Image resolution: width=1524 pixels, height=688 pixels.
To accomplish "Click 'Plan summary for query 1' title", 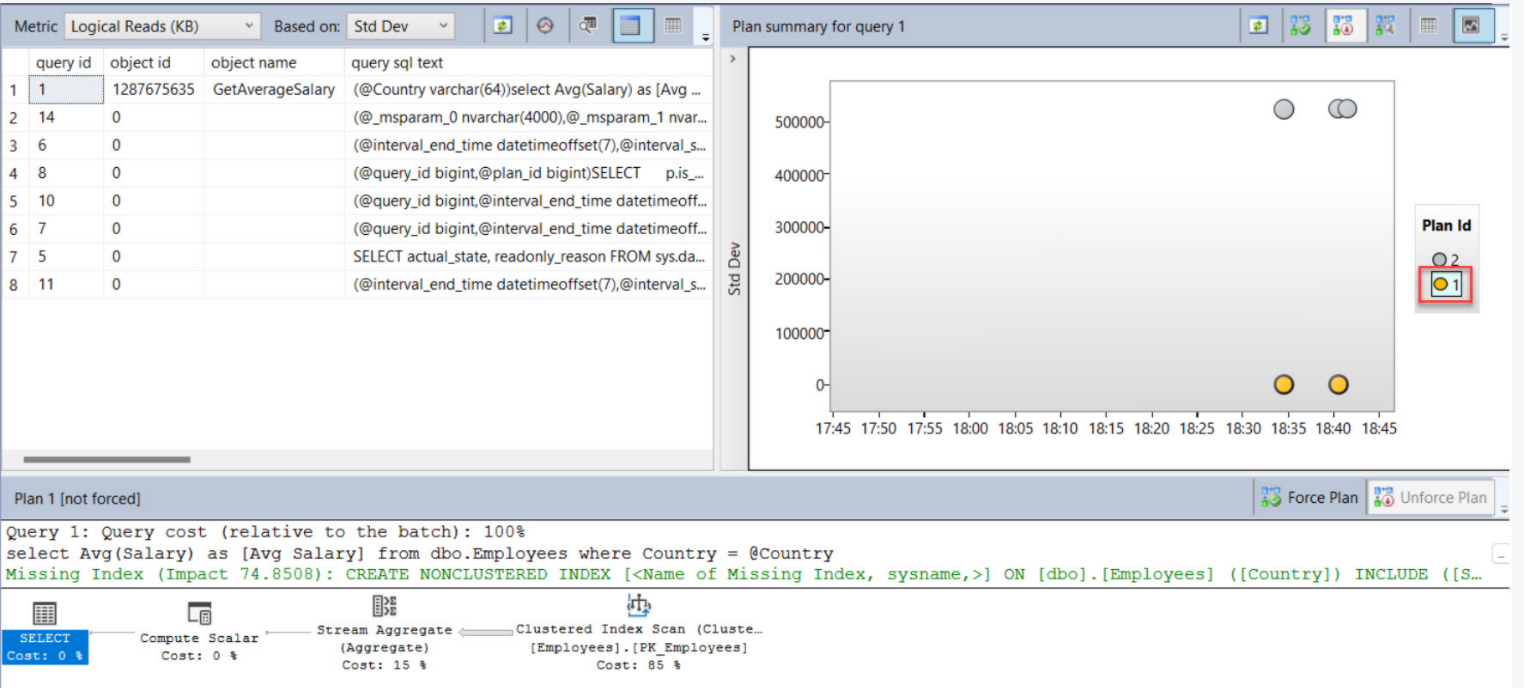I will click(x=818, y=27).
